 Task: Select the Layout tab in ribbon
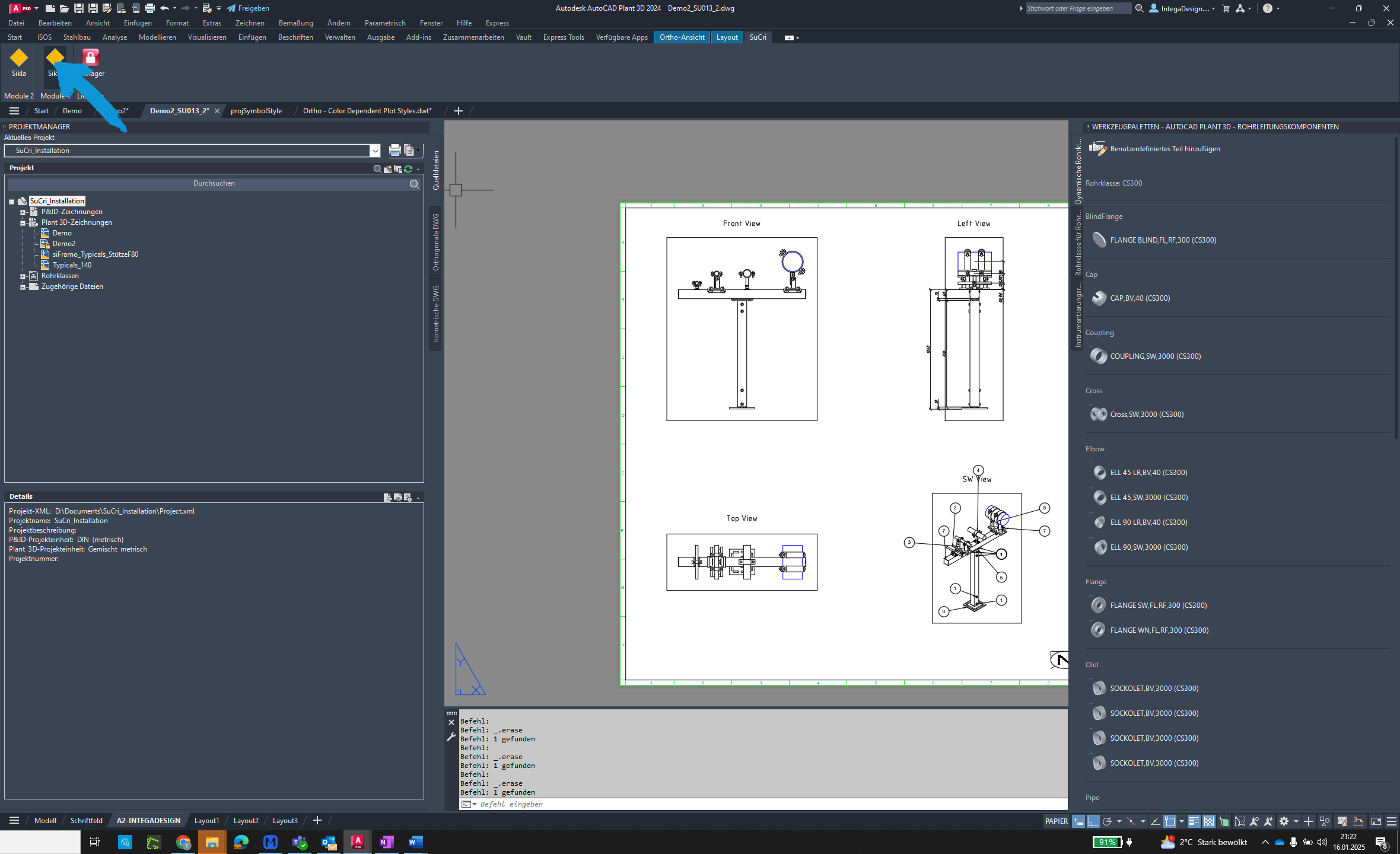(x=727, y=37)
